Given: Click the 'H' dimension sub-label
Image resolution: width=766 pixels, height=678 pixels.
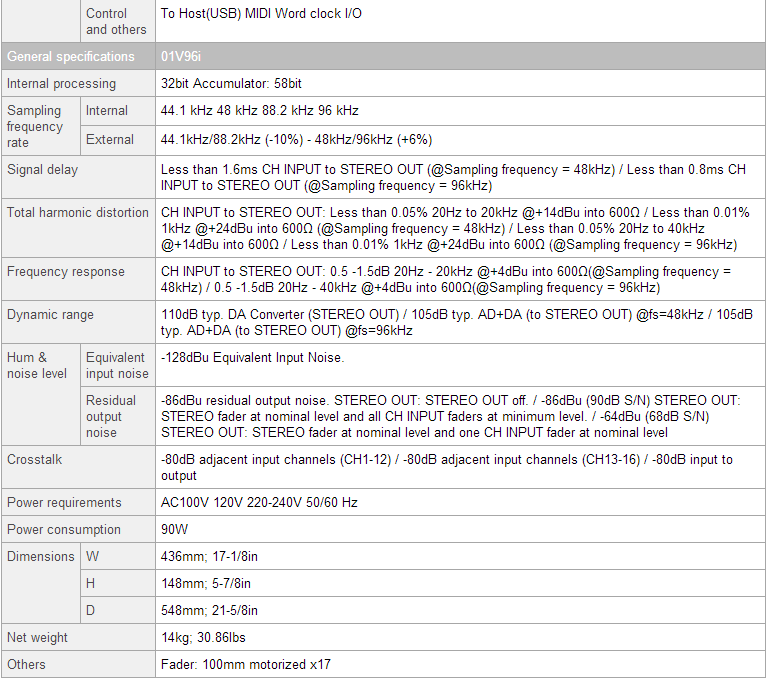Looking at the screenshot, I should click(x=90, y=583).
